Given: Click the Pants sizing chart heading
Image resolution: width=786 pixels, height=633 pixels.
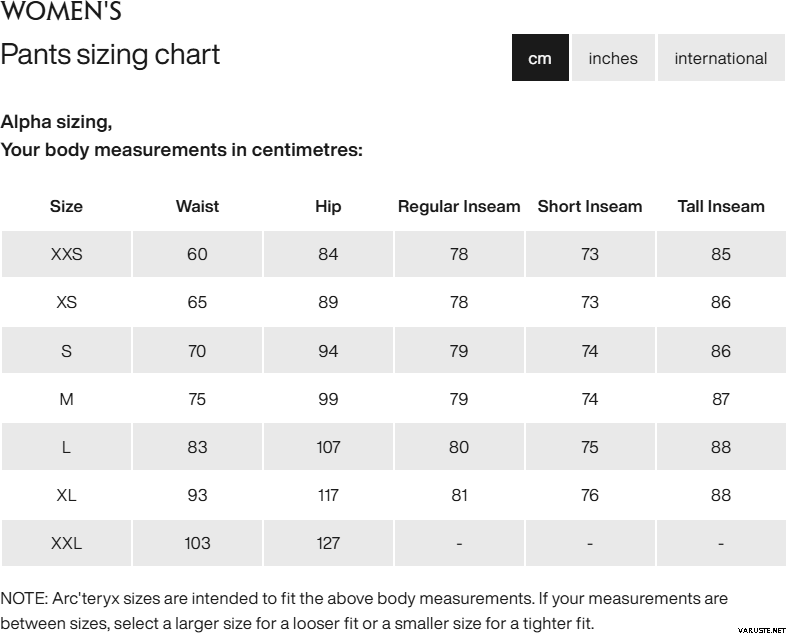Looking at the screenshot, I should coord(110,54).
